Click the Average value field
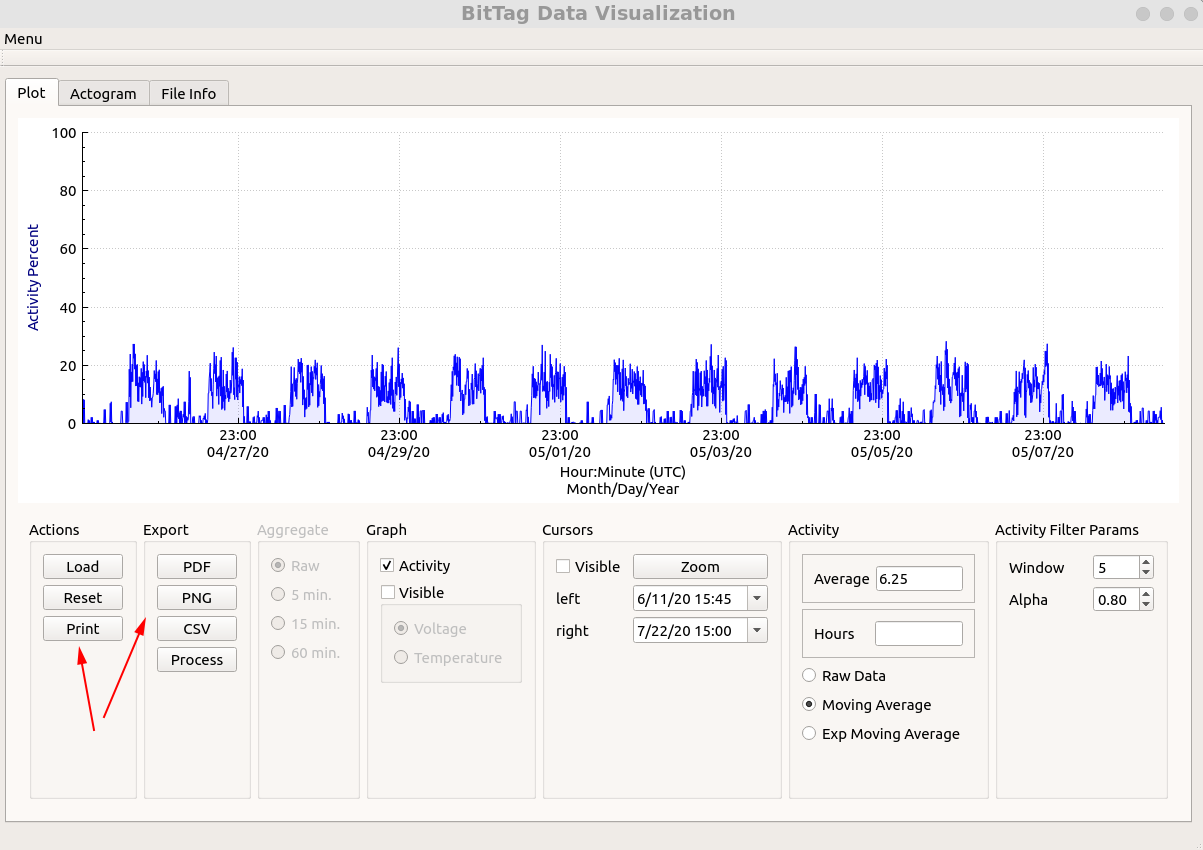 [919, 579]
